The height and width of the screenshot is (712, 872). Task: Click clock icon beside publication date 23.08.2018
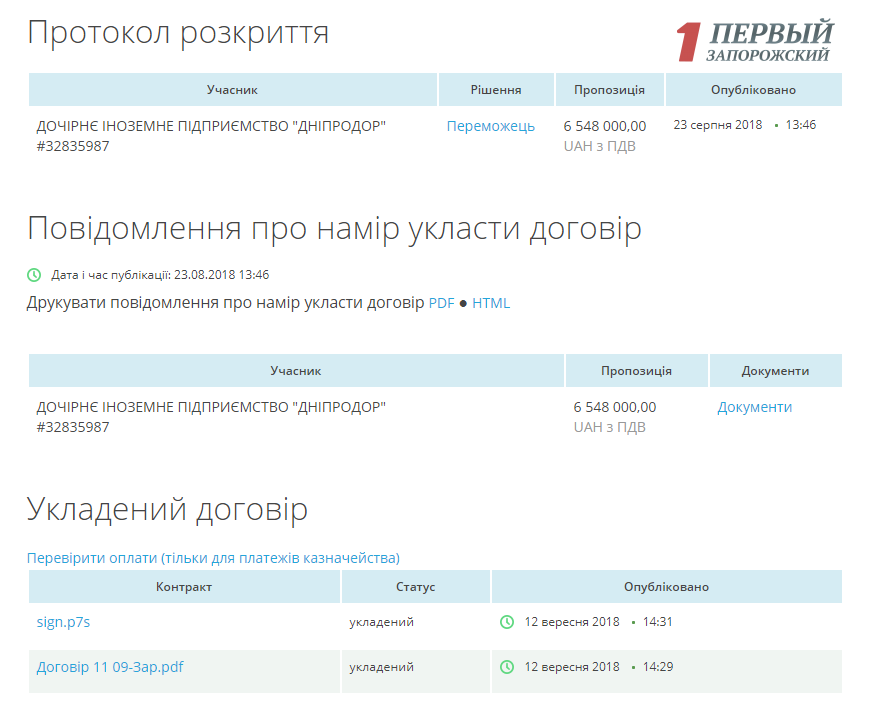pos(34,275)
